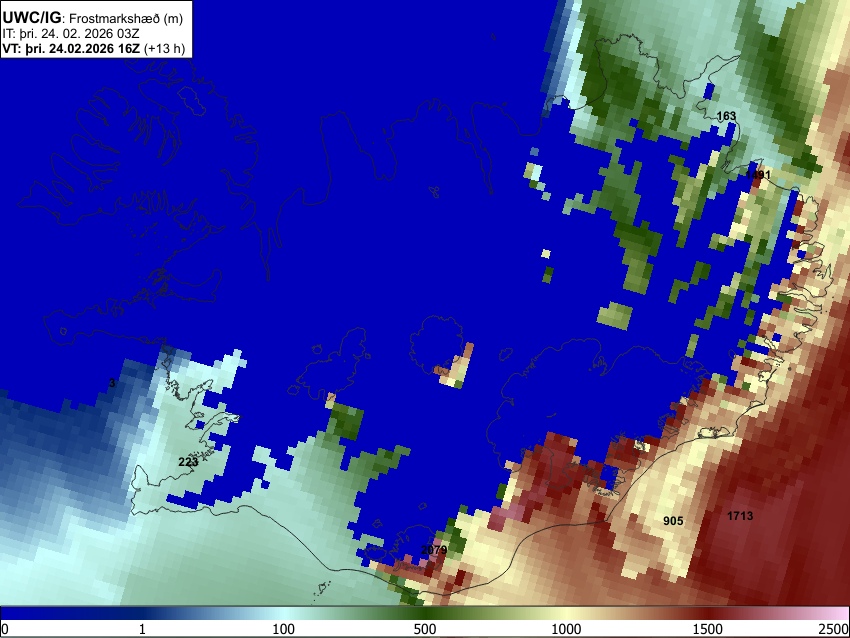Click the map value label '2079'
Screen dimensions: 850x638
tap(434, 550)
